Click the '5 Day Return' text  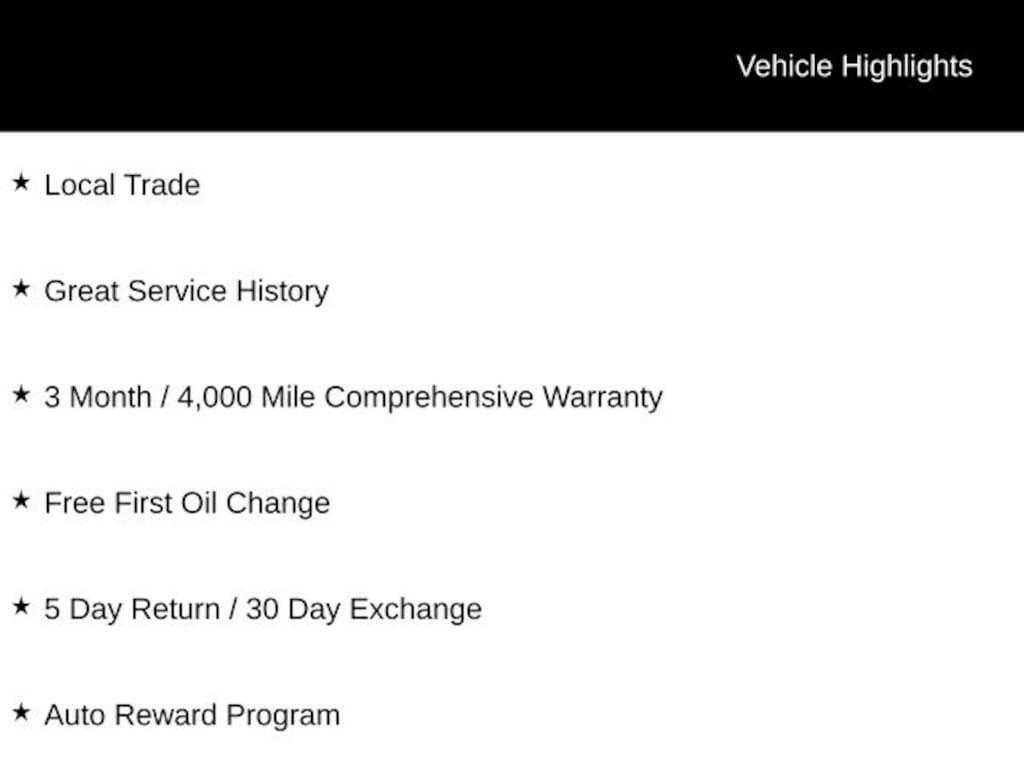(x=131, y=609)
